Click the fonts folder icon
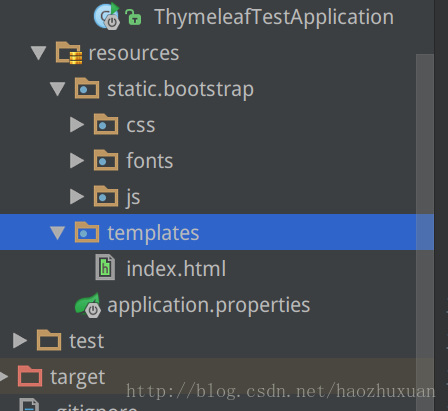The image size is (448, 411). [x=106, y=160]
